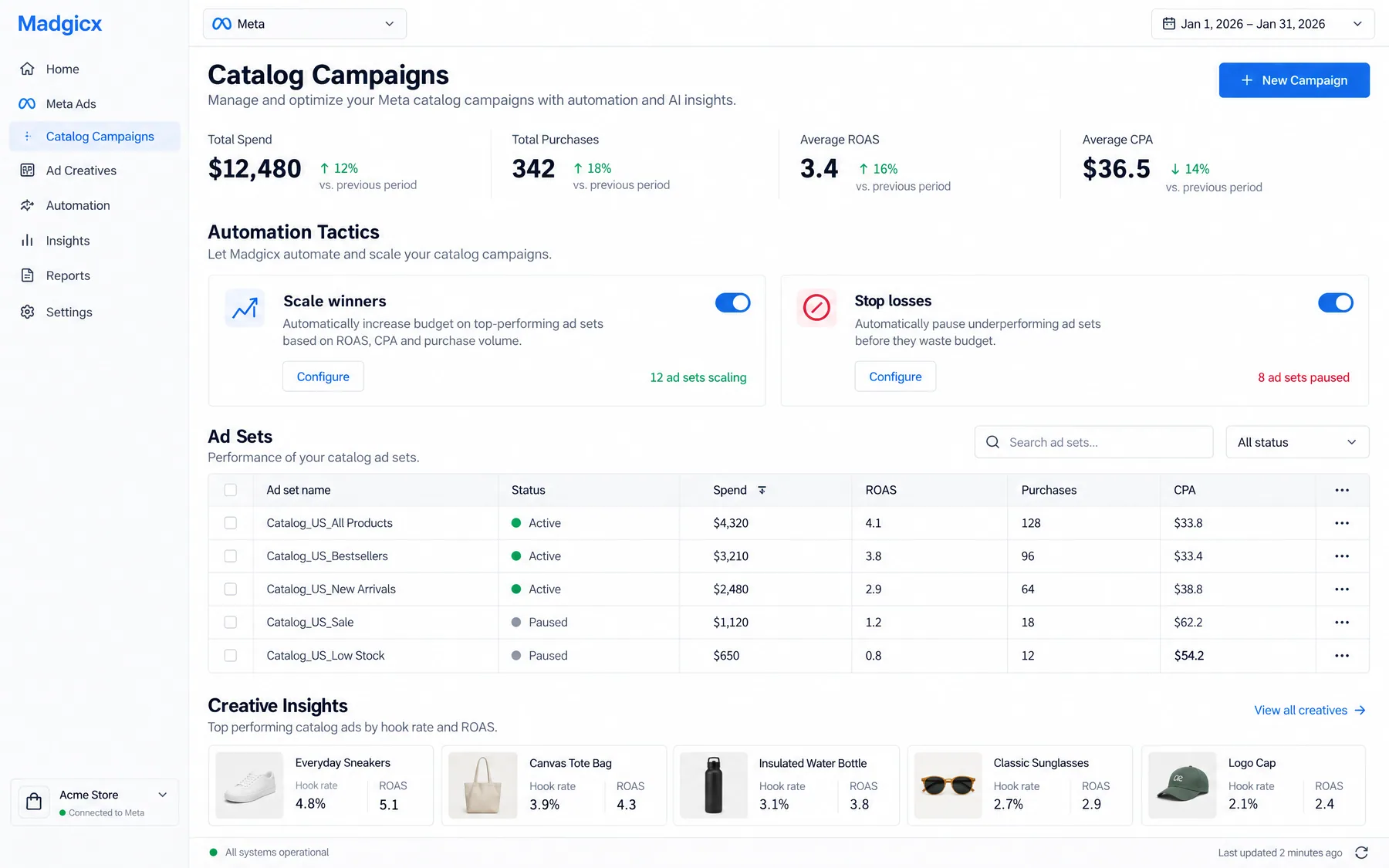Click the Reports document icon
This screenshot has width=1389, height=868.
click(28, 275)
